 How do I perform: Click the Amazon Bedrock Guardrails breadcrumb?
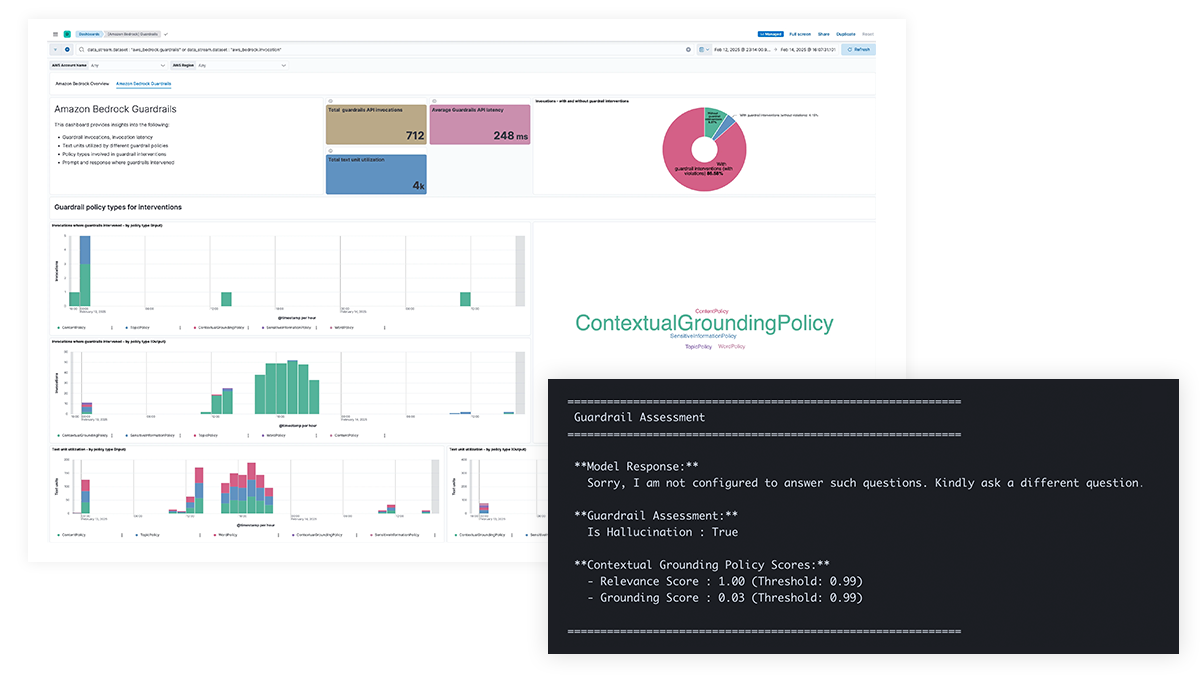coord(132,34)
